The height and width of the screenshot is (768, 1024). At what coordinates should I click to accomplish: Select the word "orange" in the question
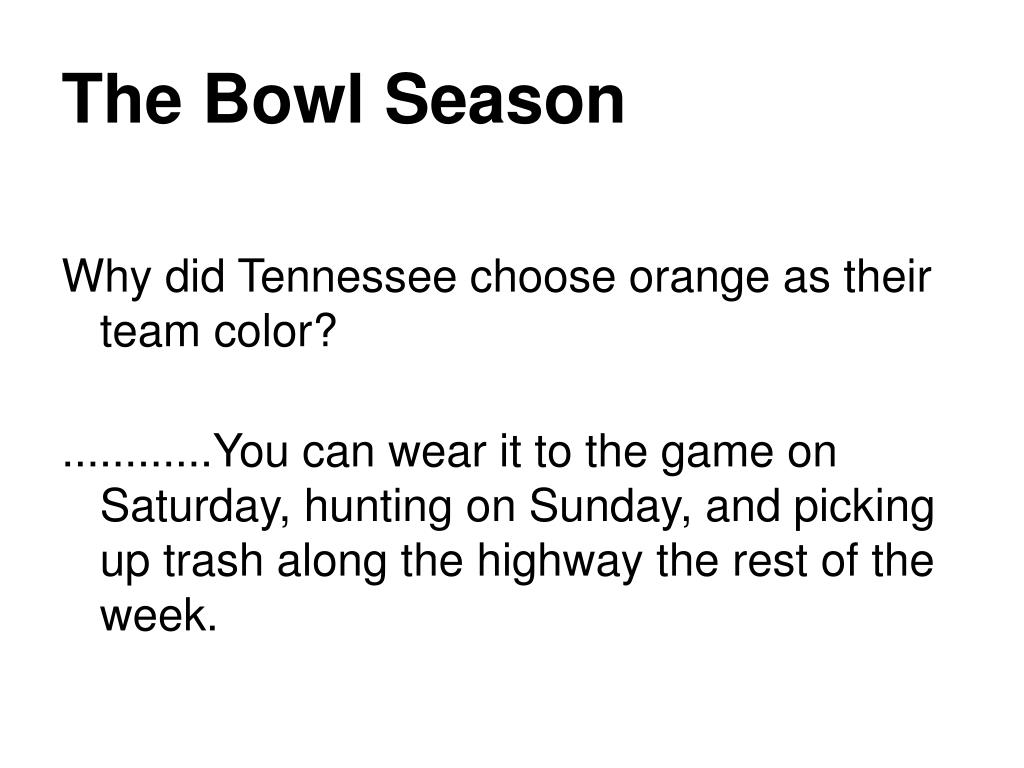click(x=699, y=280)
